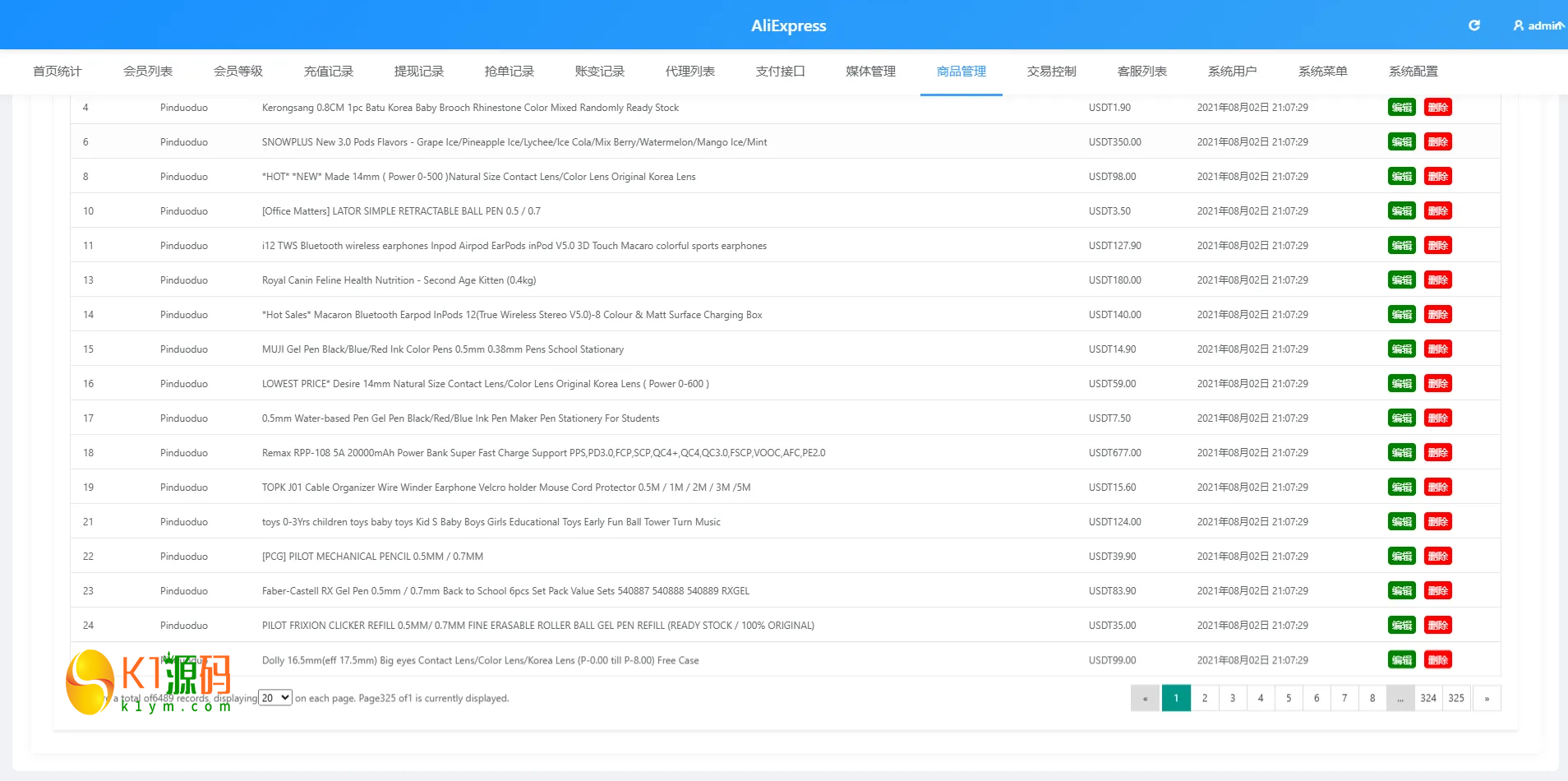Jump to page 2
1568x781 pixels.
pos(1205,698)
